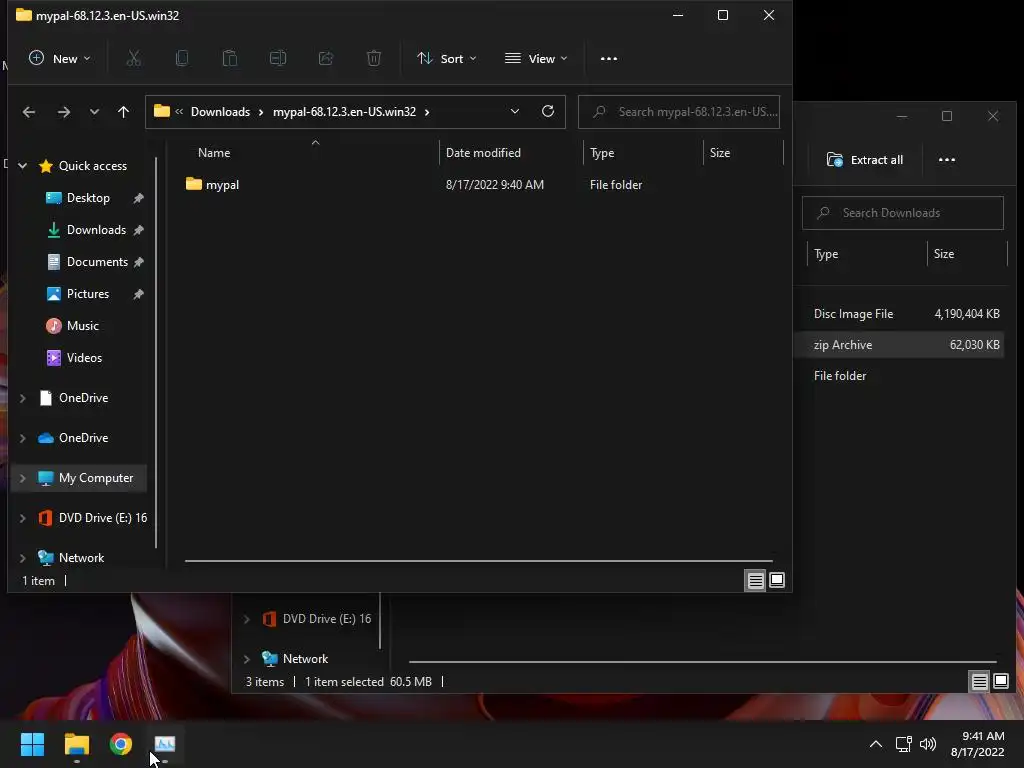Go back with the left arrow
This screenshot has width=1024, height=768.
pos(29,112)
